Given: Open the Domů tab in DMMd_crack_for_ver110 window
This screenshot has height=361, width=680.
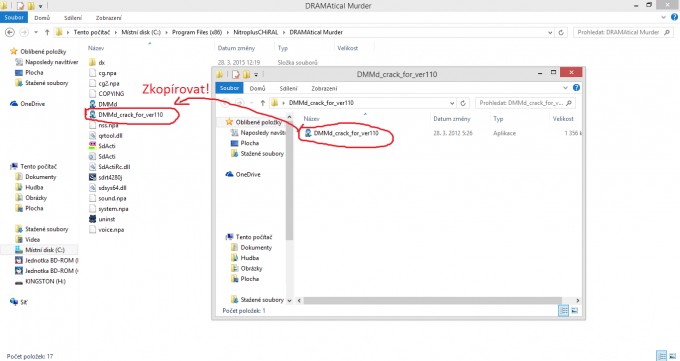Looking at the screenshot, I should click(257, 88).
